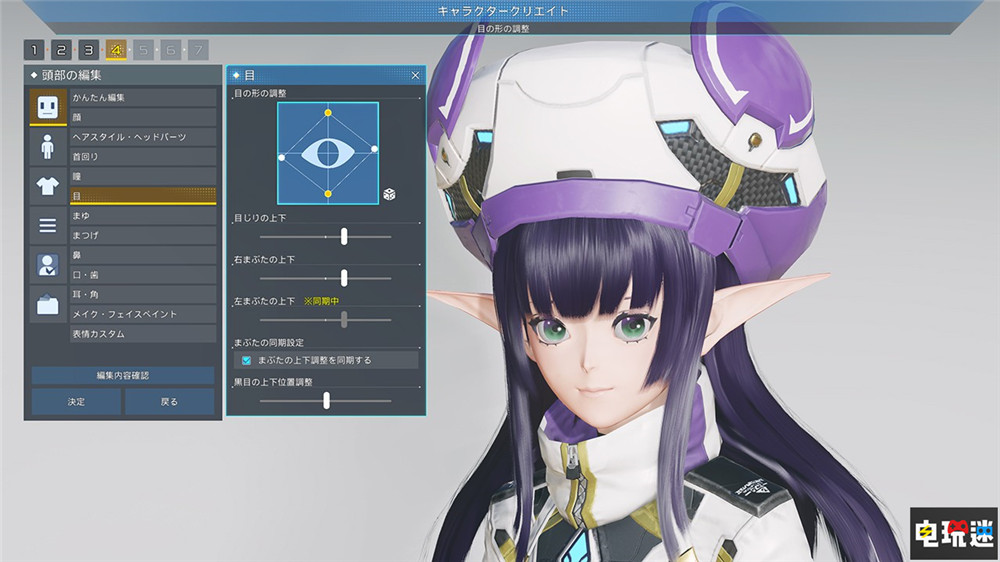Click the ※同期中 sync notice text
1000x562 pixels.
pos(321,301)
